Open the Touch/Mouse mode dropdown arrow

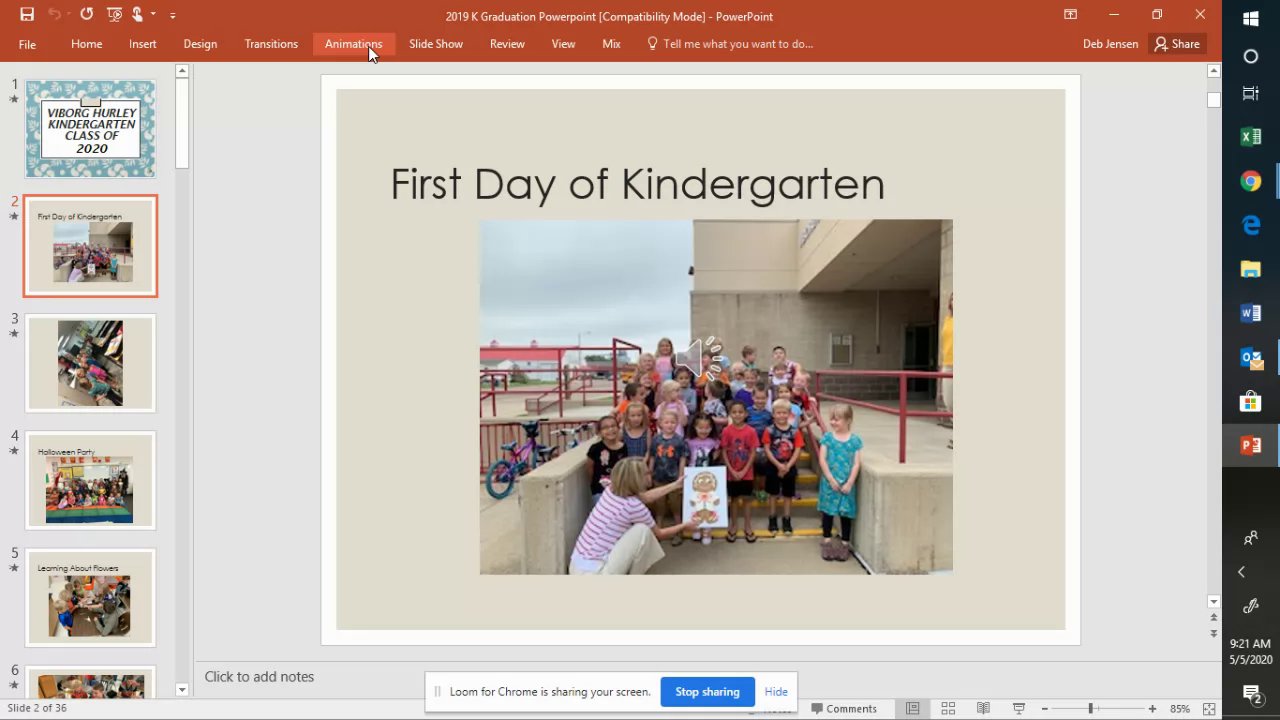click(153, 16)
